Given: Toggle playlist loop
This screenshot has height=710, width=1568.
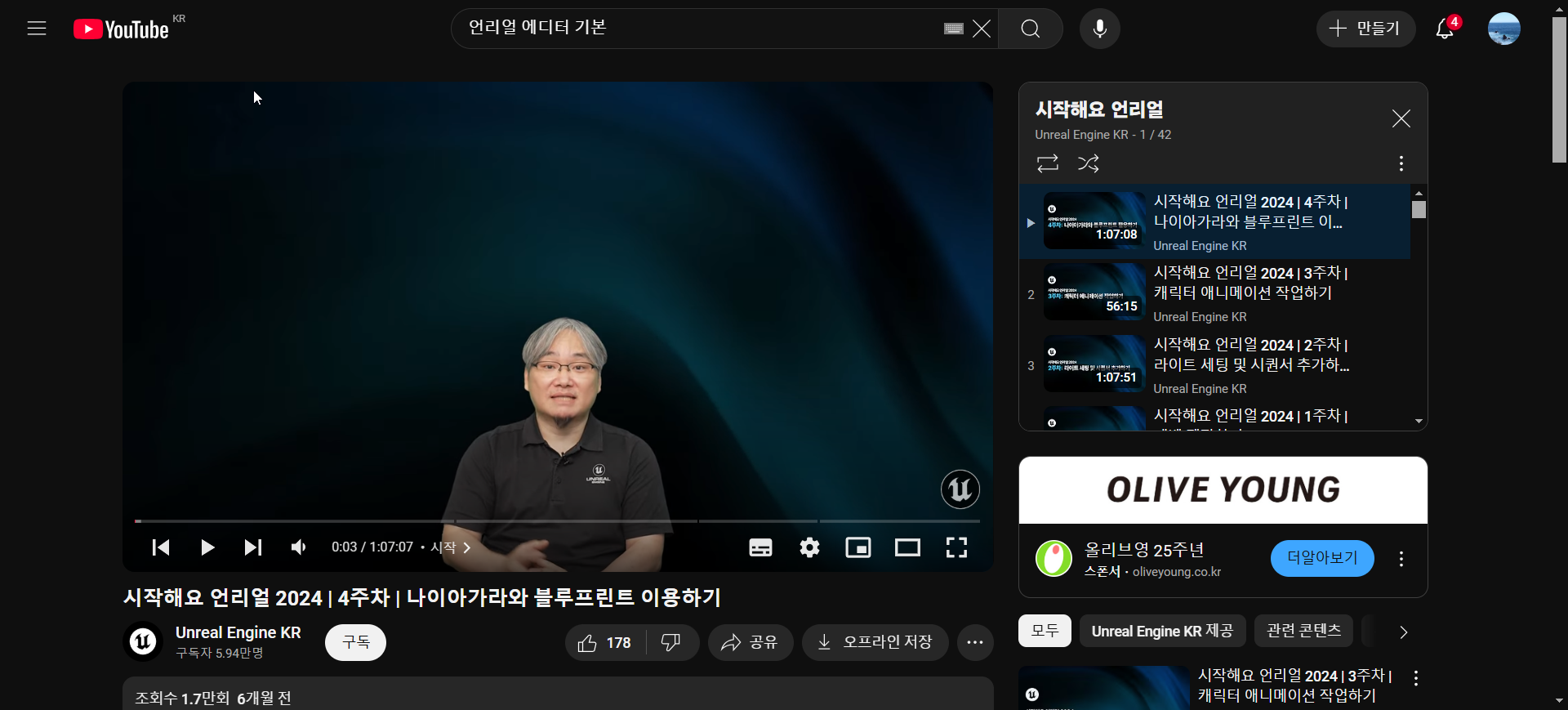Looking at the screenshot, I should 1048,163.
